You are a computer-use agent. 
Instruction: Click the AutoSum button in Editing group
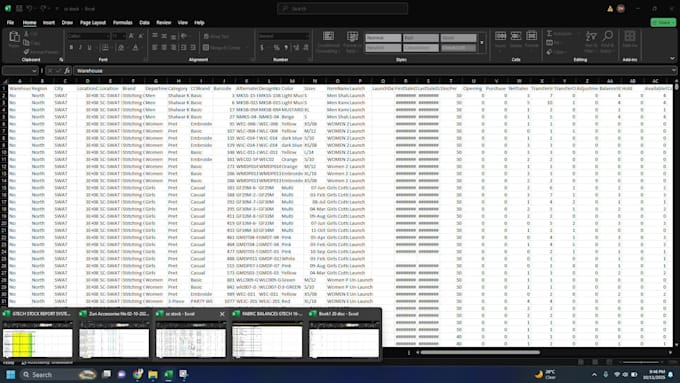click(x=559, y=34)
